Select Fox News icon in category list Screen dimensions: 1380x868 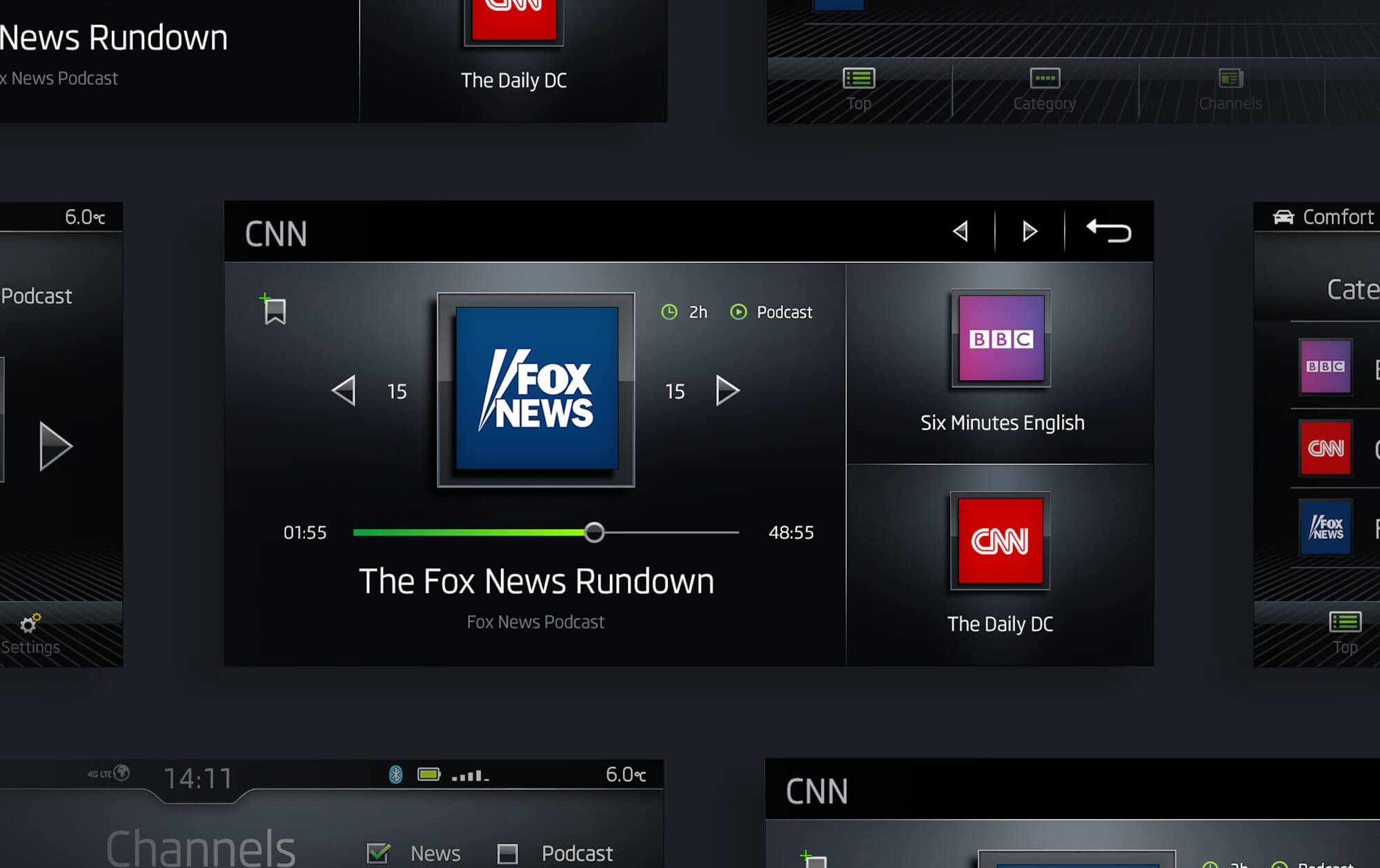point(1325,528)
